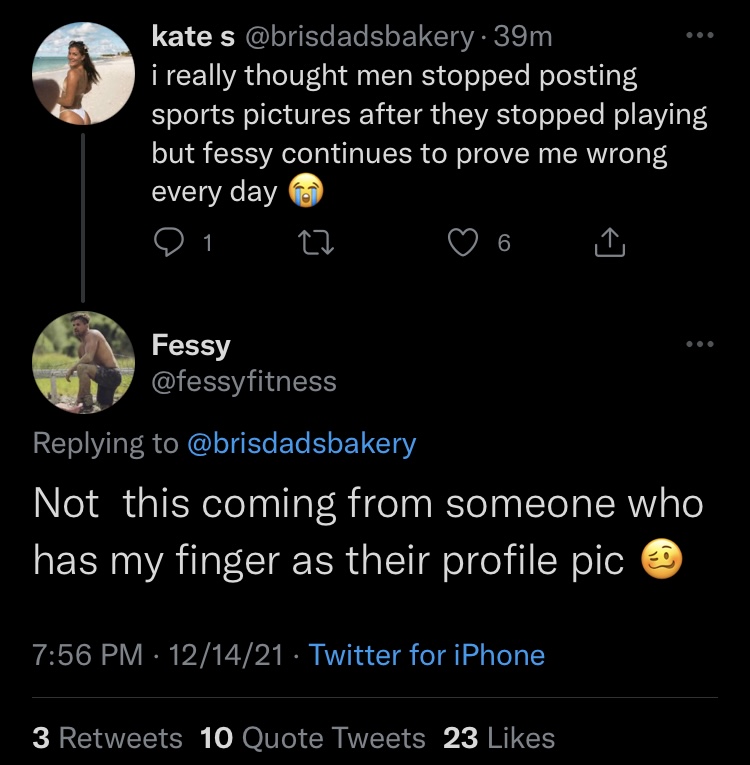Click the Fessy display name
Screen dimensions: 750x765
[x=191, y=346]
